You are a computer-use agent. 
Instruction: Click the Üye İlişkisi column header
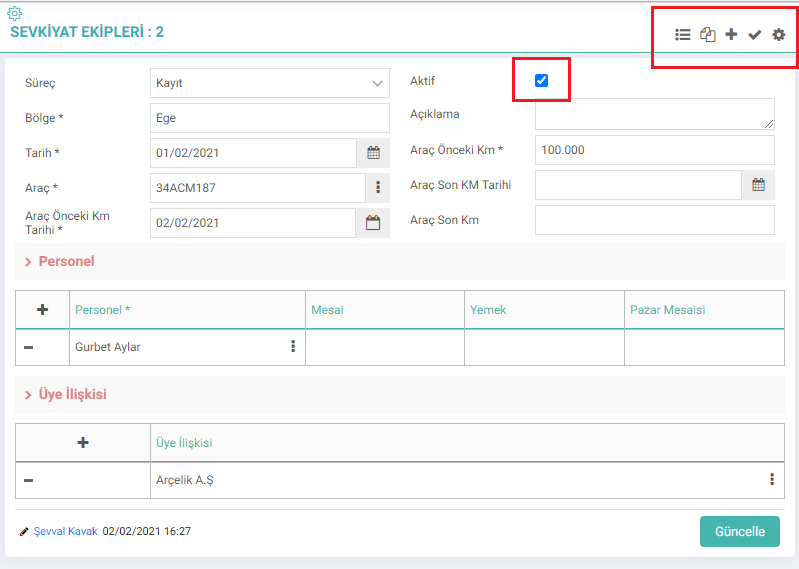pyautogui.click(x=467, y=443)
